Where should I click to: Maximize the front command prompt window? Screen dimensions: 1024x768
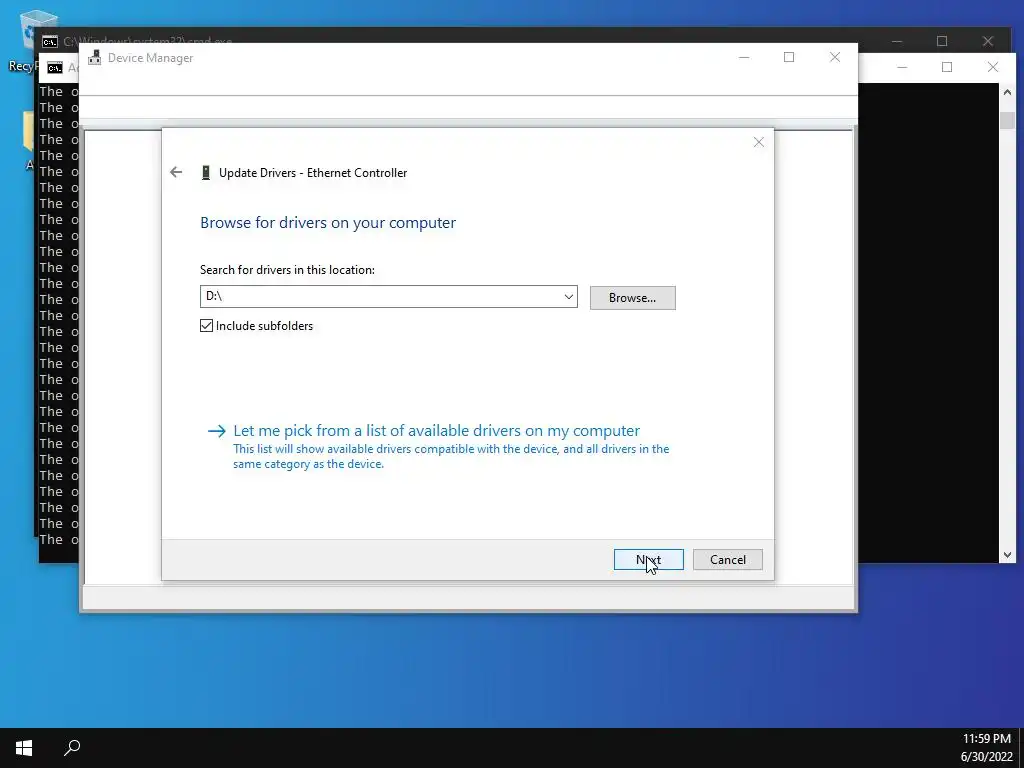point(947,67)
